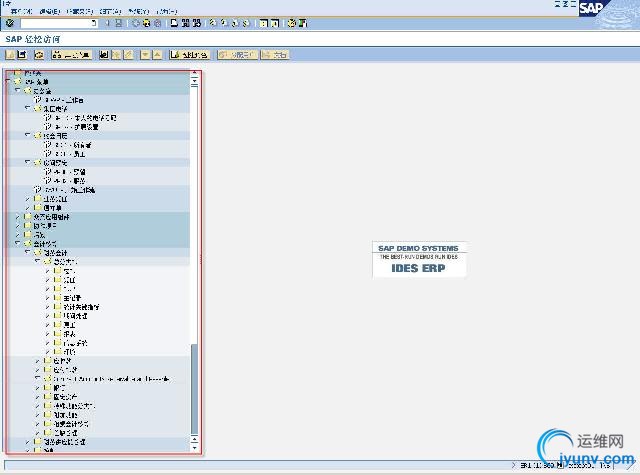Click the Previous Page navigation icon
This screenshot has width=640, height=475.
[224, 23]
